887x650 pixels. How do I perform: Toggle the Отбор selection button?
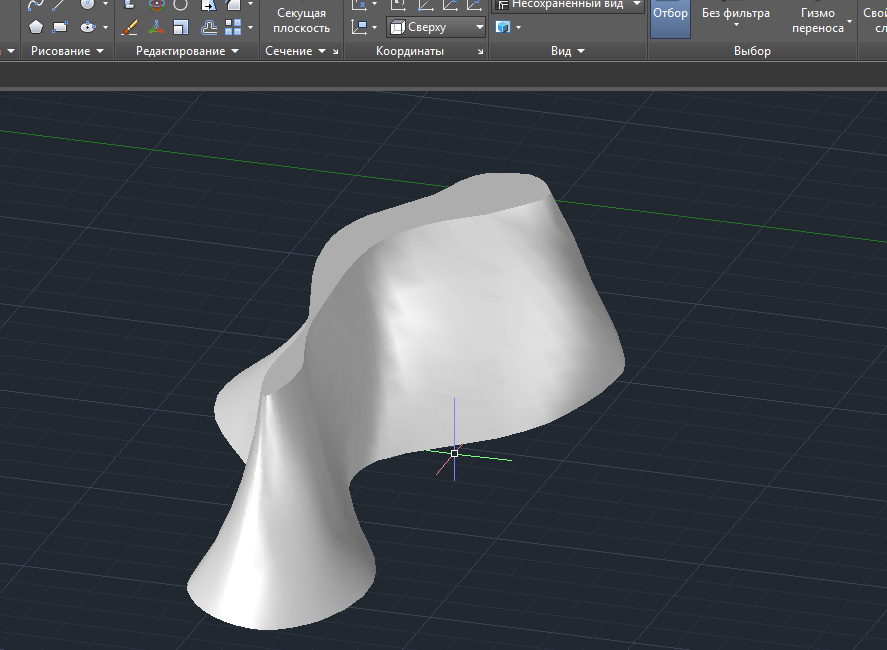pos(670,18)
